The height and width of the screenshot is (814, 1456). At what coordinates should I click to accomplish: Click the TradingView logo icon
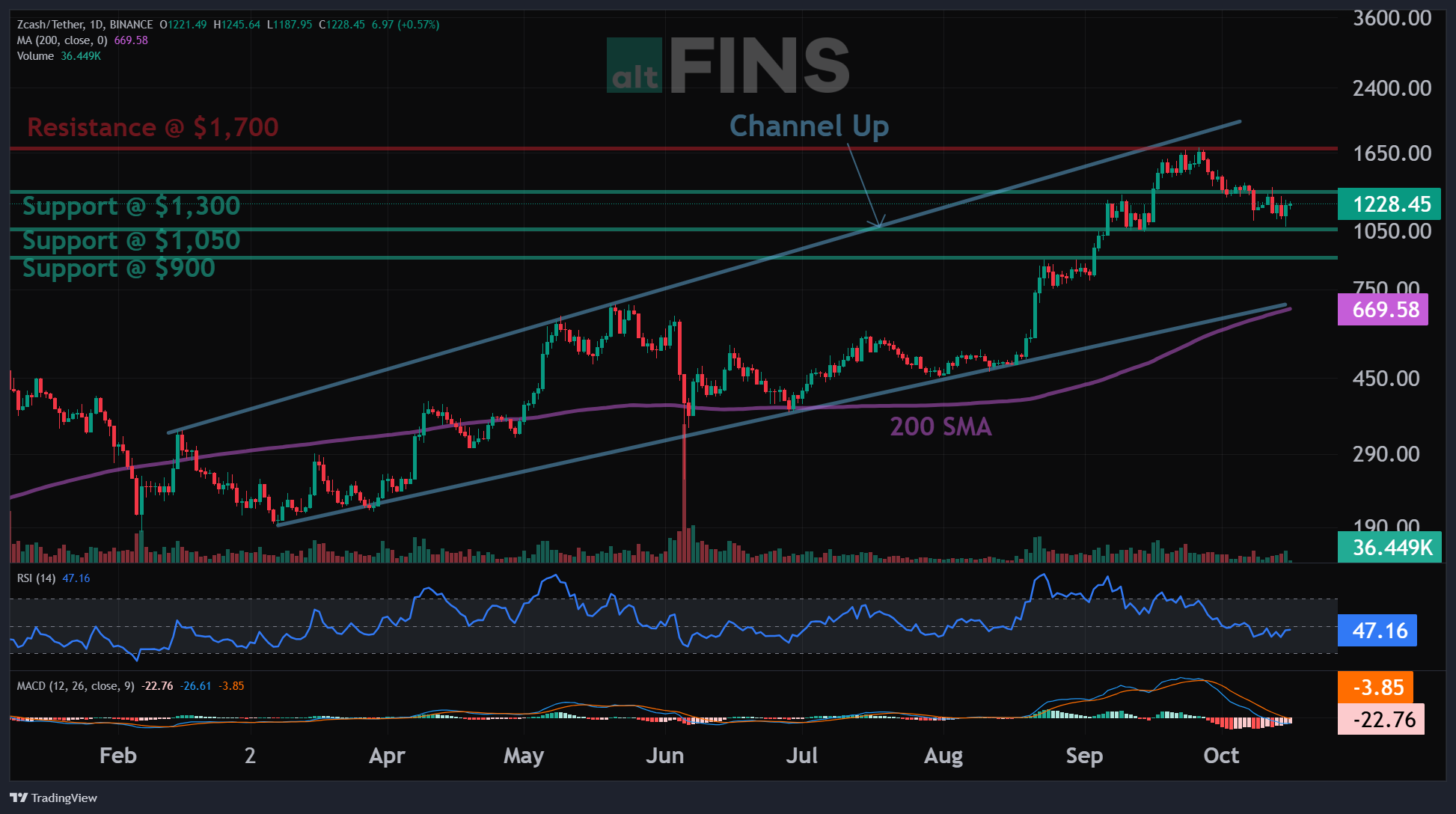coord(19,798)
